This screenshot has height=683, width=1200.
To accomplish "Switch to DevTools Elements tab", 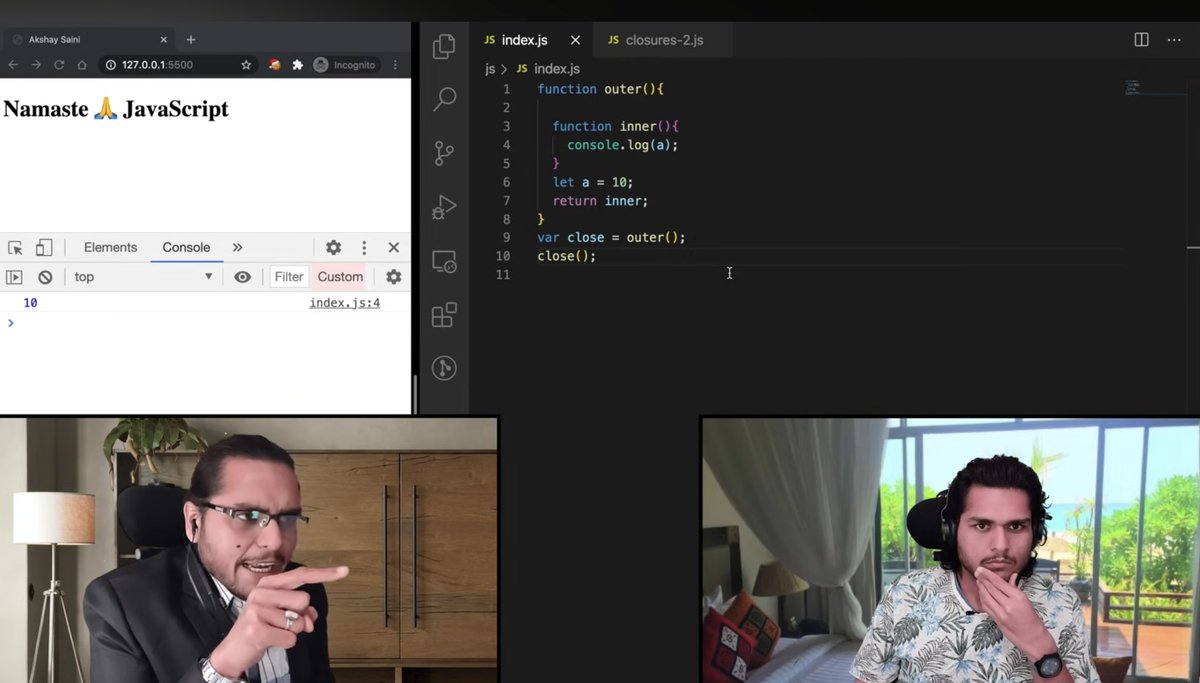I will [110, 248].
